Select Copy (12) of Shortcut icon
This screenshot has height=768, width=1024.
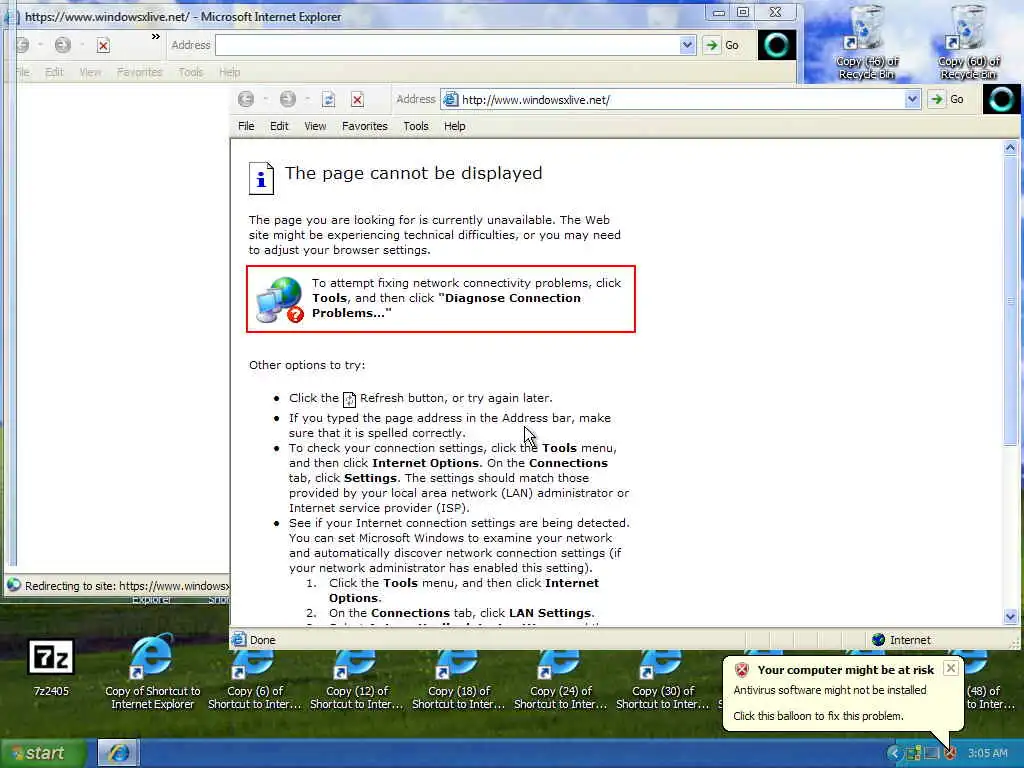[x=357, y=679]
